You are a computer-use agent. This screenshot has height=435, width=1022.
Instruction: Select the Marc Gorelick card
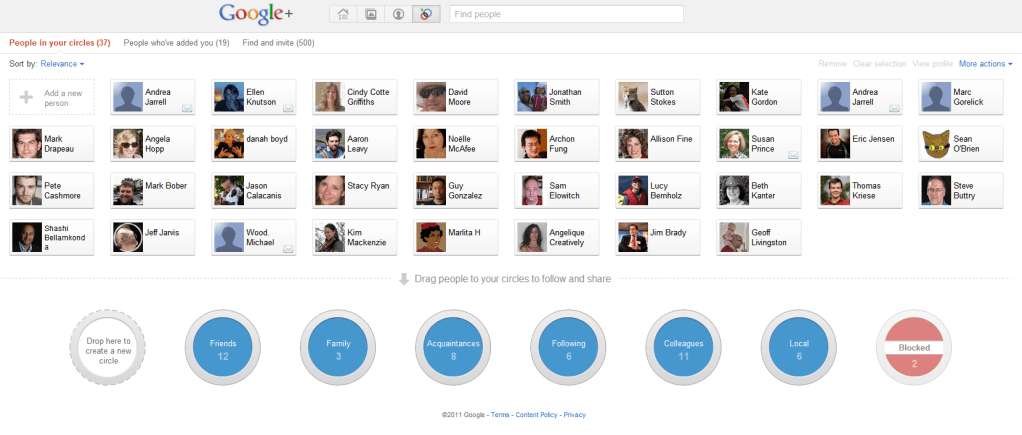(961, 97)
